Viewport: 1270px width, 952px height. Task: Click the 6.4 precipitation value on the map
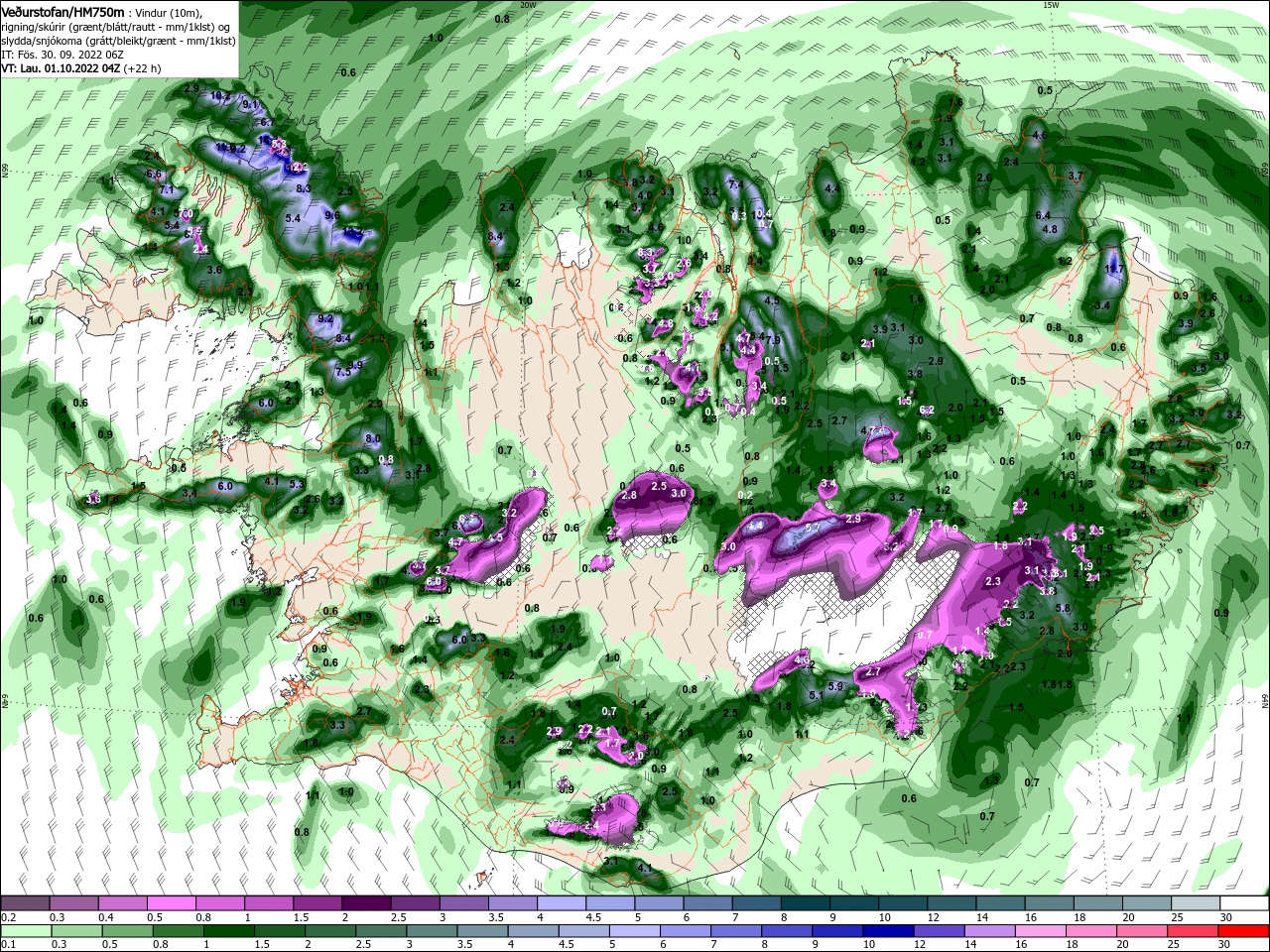click(1043, 215)
